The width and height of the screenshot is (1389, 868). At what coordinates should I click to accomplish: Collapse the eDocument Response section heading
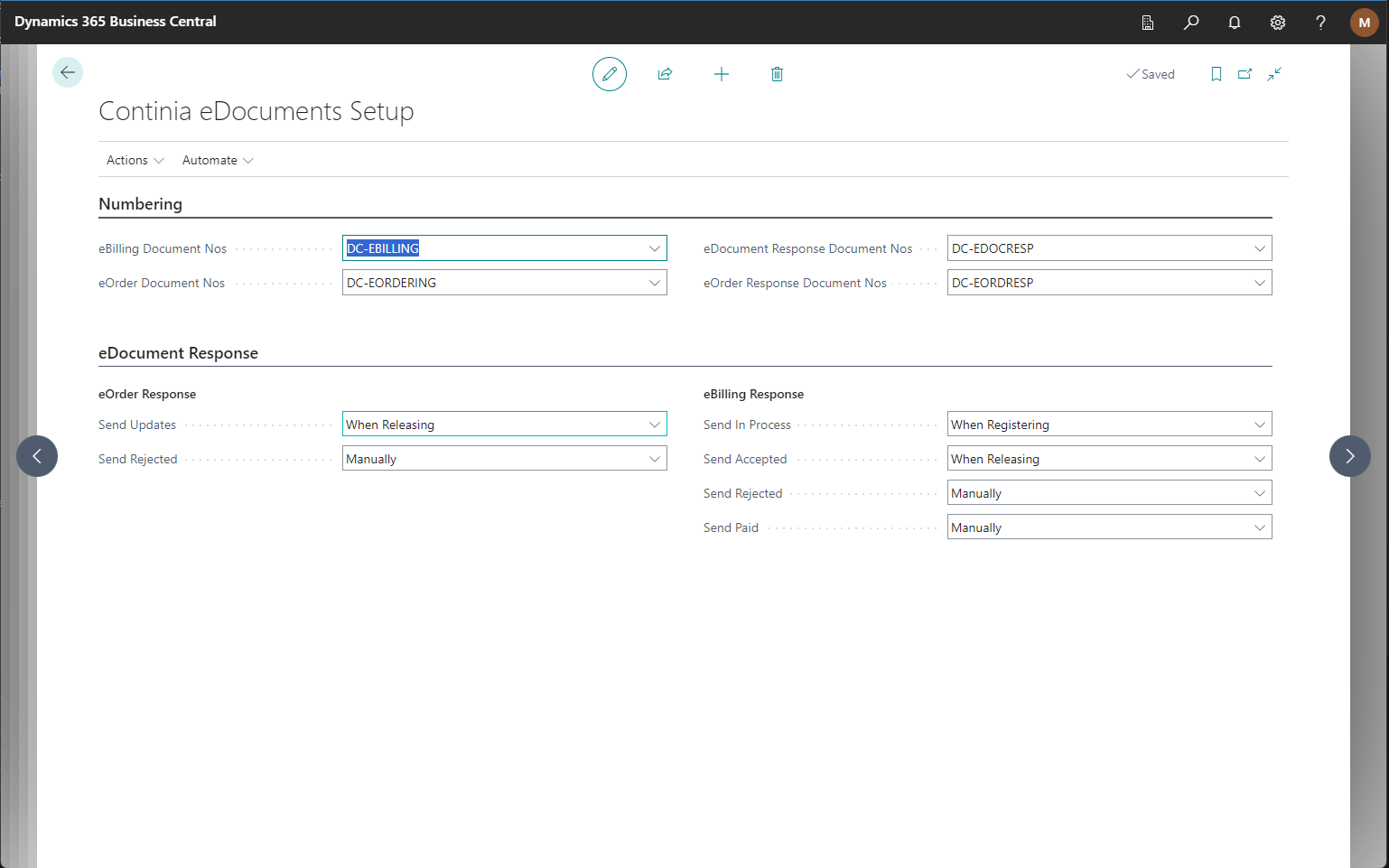178,353
